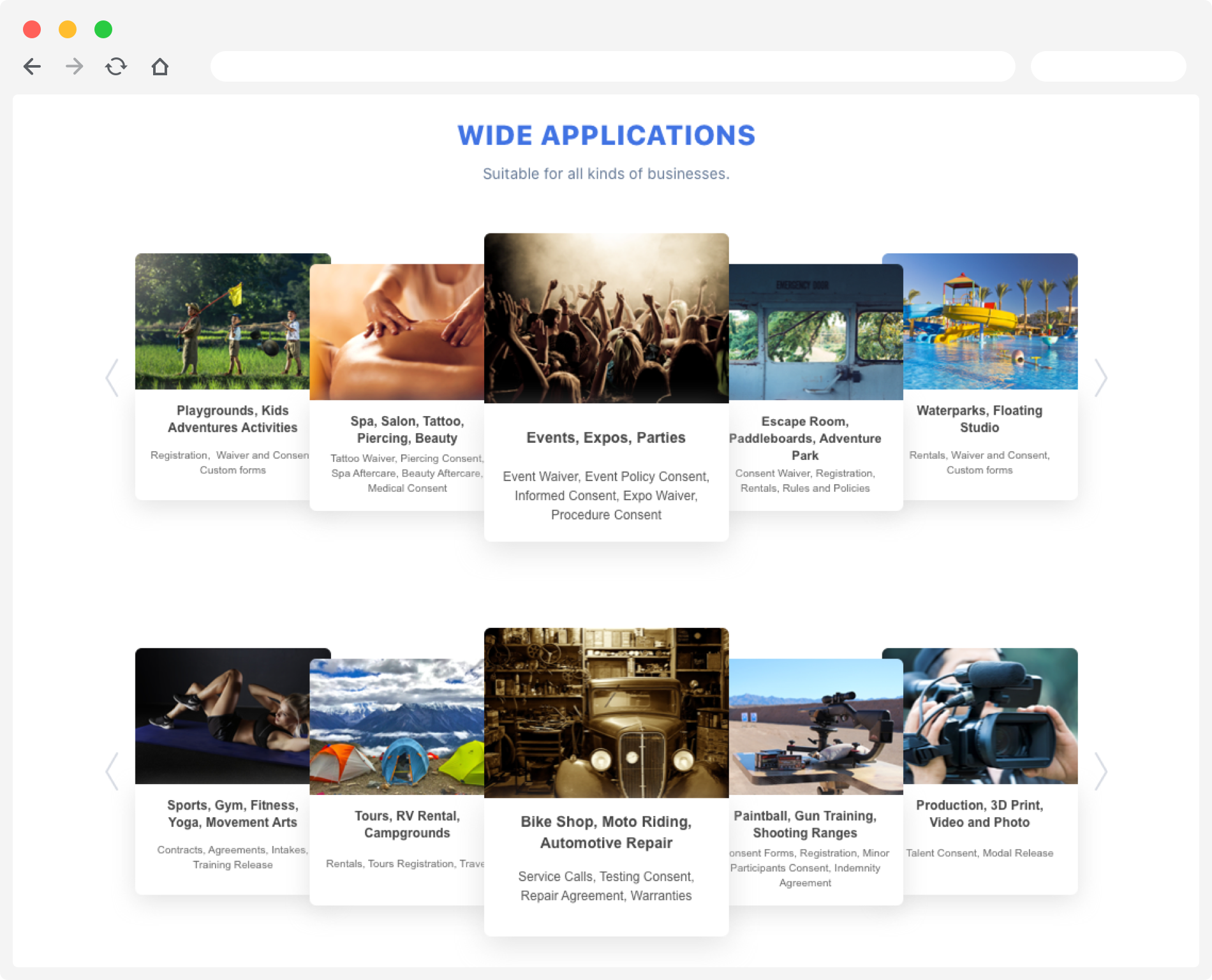The image size is (1212, 980).
Task: Select Playgrounds, Kids Adventures Activities title
Action: (x=233, y=419)
